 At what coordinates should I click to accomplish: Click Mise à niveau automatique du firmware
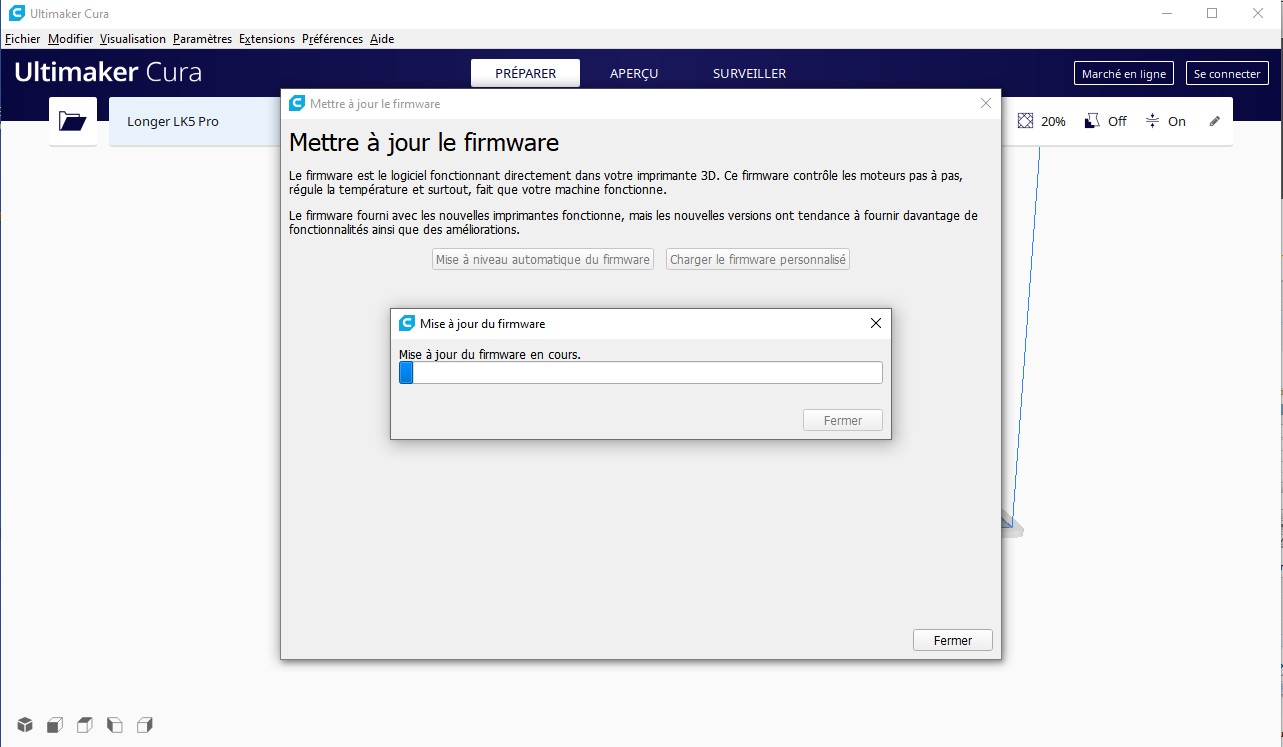pos(543,259)
